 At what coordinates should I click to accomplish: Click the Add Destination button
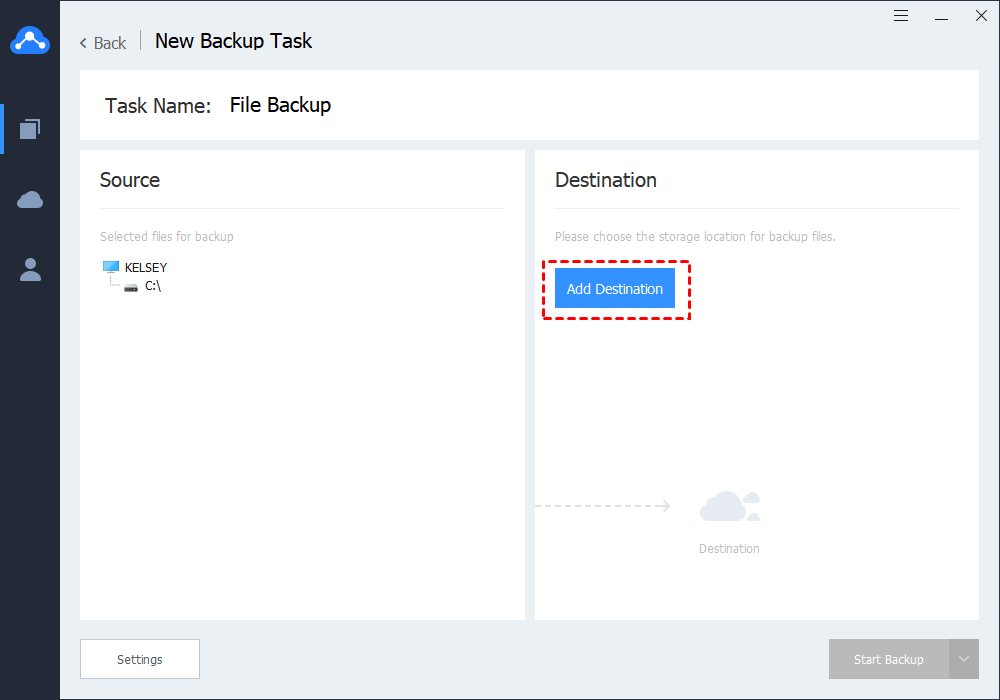(x=614, y=288)
